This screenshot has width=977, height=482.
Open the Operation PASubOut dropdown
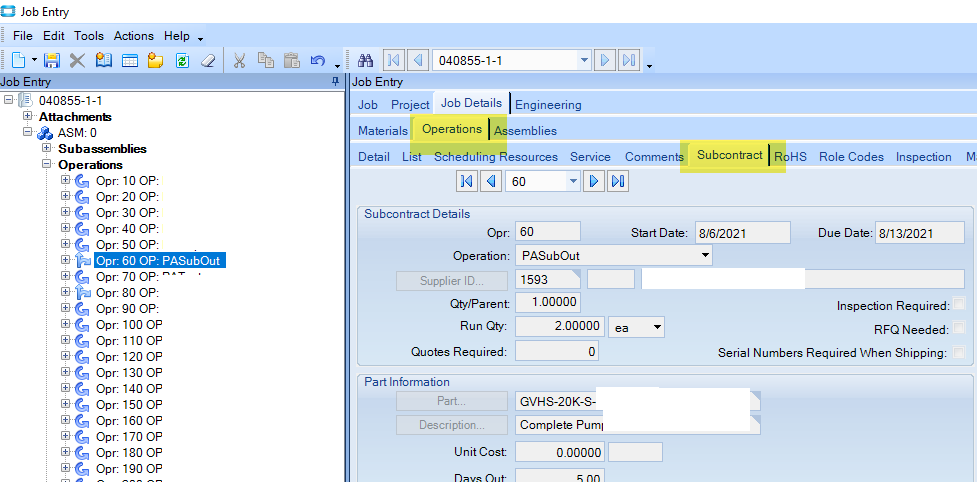[705, 255]
